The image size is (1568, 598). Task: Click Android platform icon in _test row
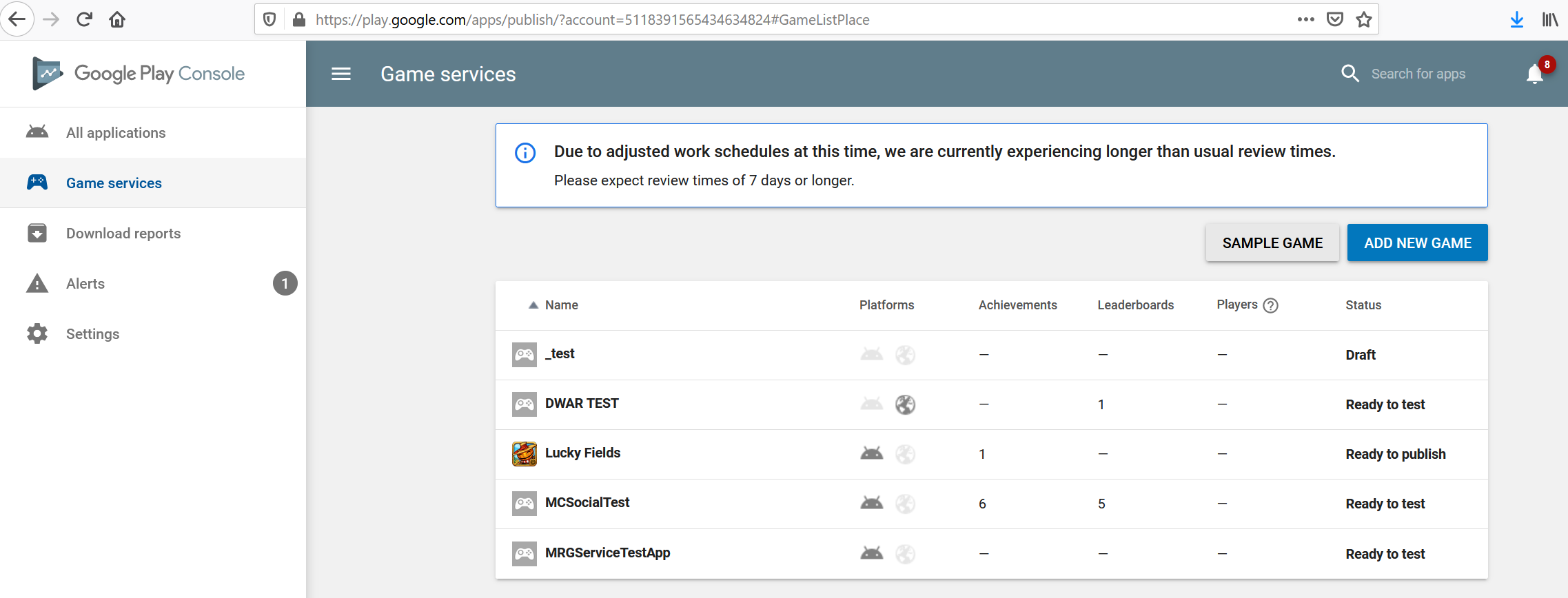tap(872, 354)
